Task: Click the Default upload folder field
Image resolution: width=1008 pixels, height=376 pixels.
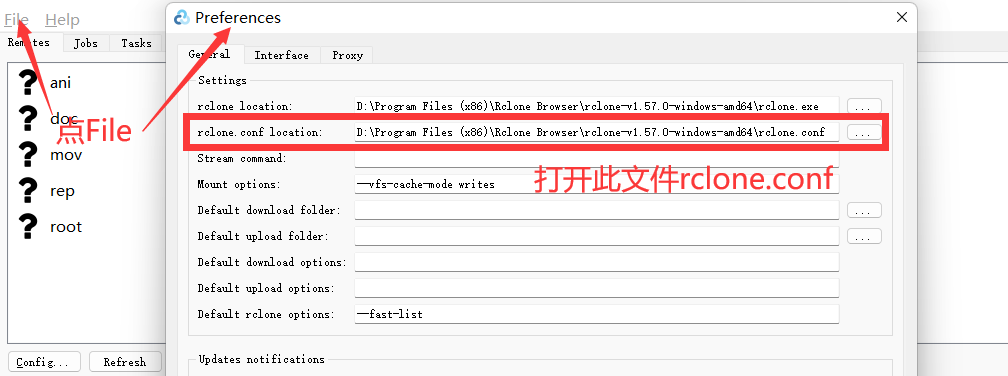Action: tap(597, 236)
